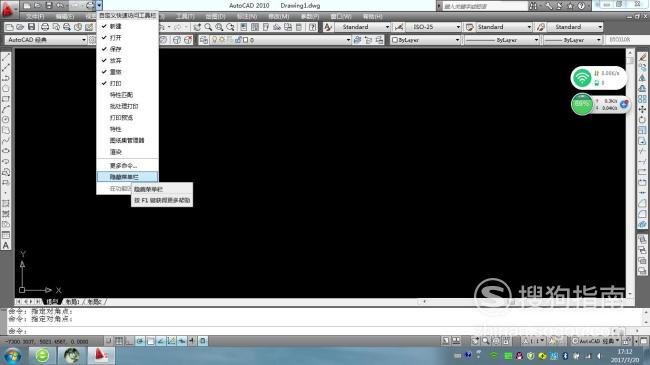Select the Polyline draw tool
This screenshot has width=650, height=365.
(x=6, y=78)
